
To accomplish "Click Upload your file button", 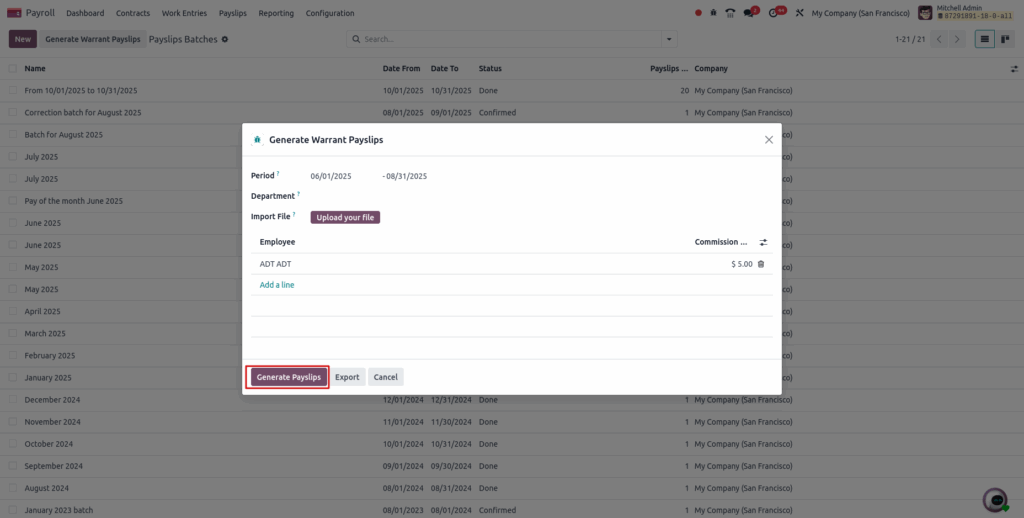I will click(x=345, y=218).
